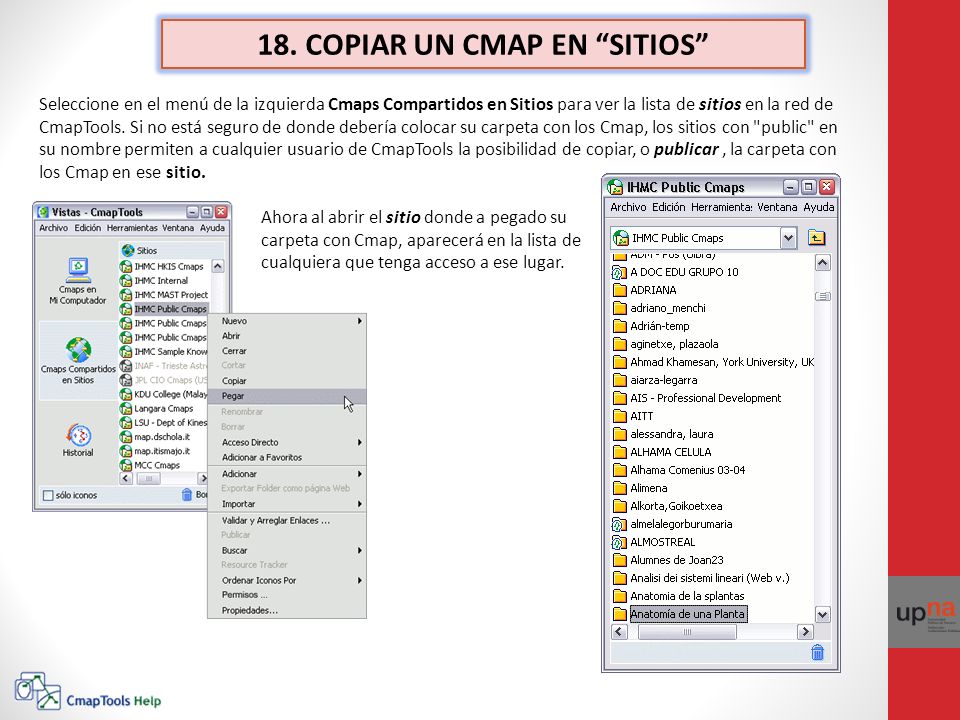
Task: Click the Langara Cmaps site icon
Action: [126, 408]
